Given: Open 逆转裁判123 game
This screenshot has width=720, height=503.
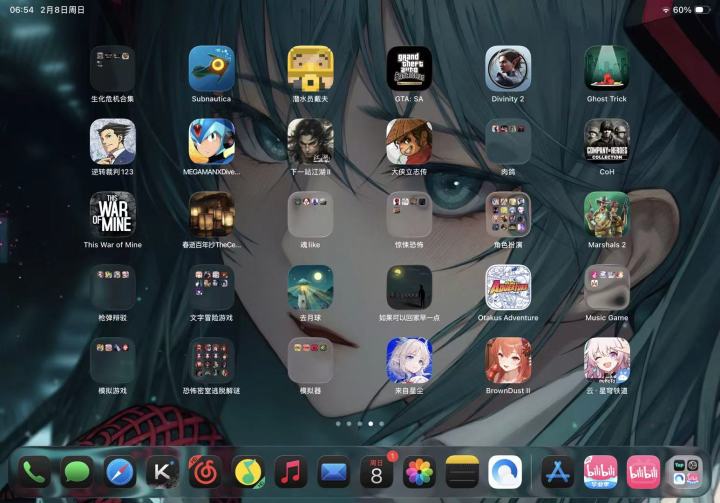Looking at the screenshot, I should point(112,141).
